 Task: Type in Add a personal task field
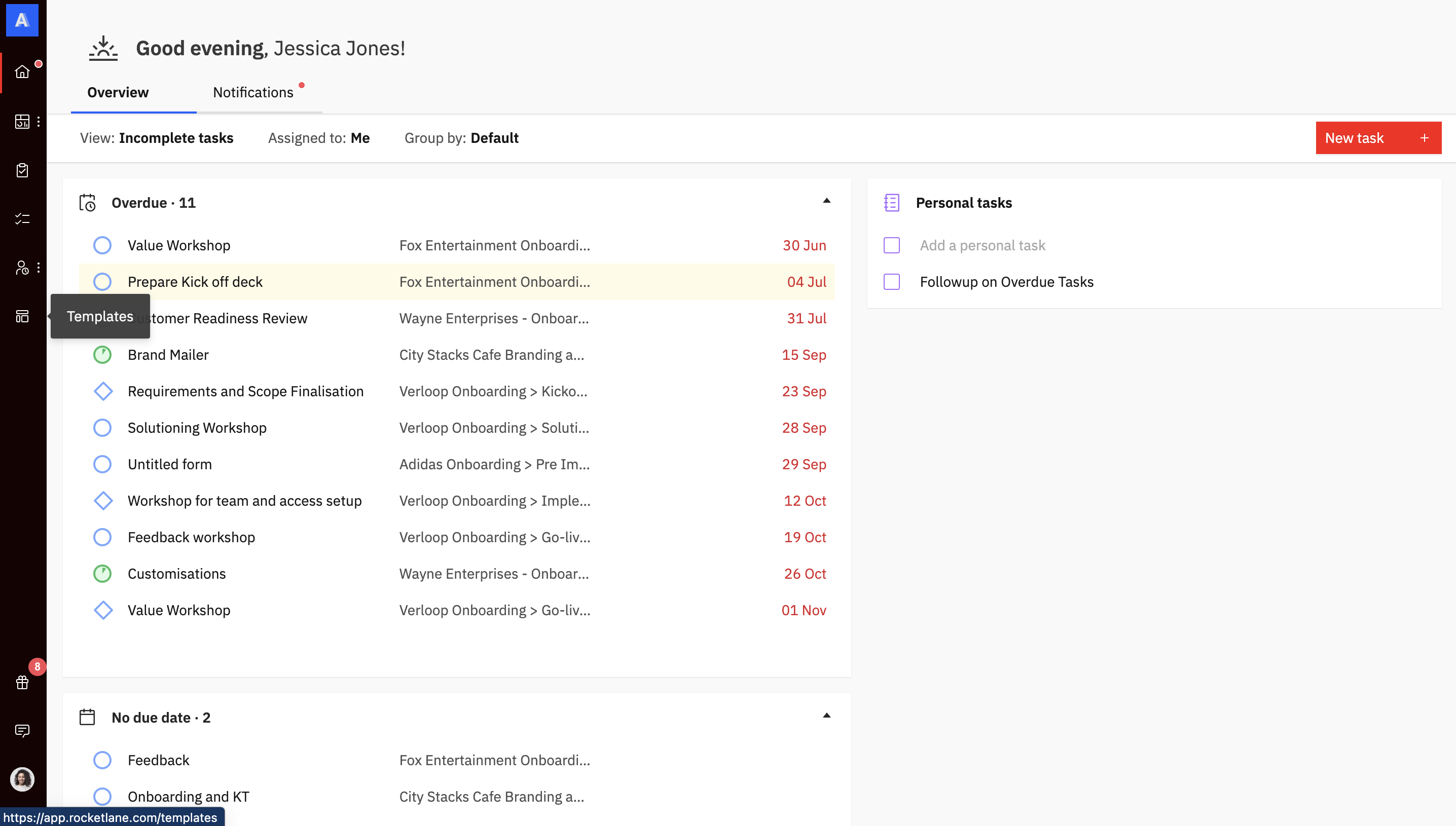982,246
